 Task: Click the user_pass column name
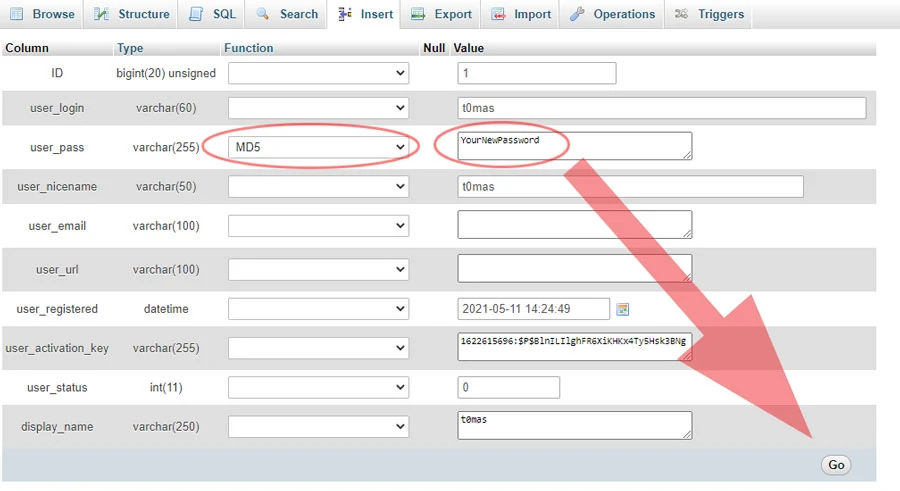tap(57, 148)
